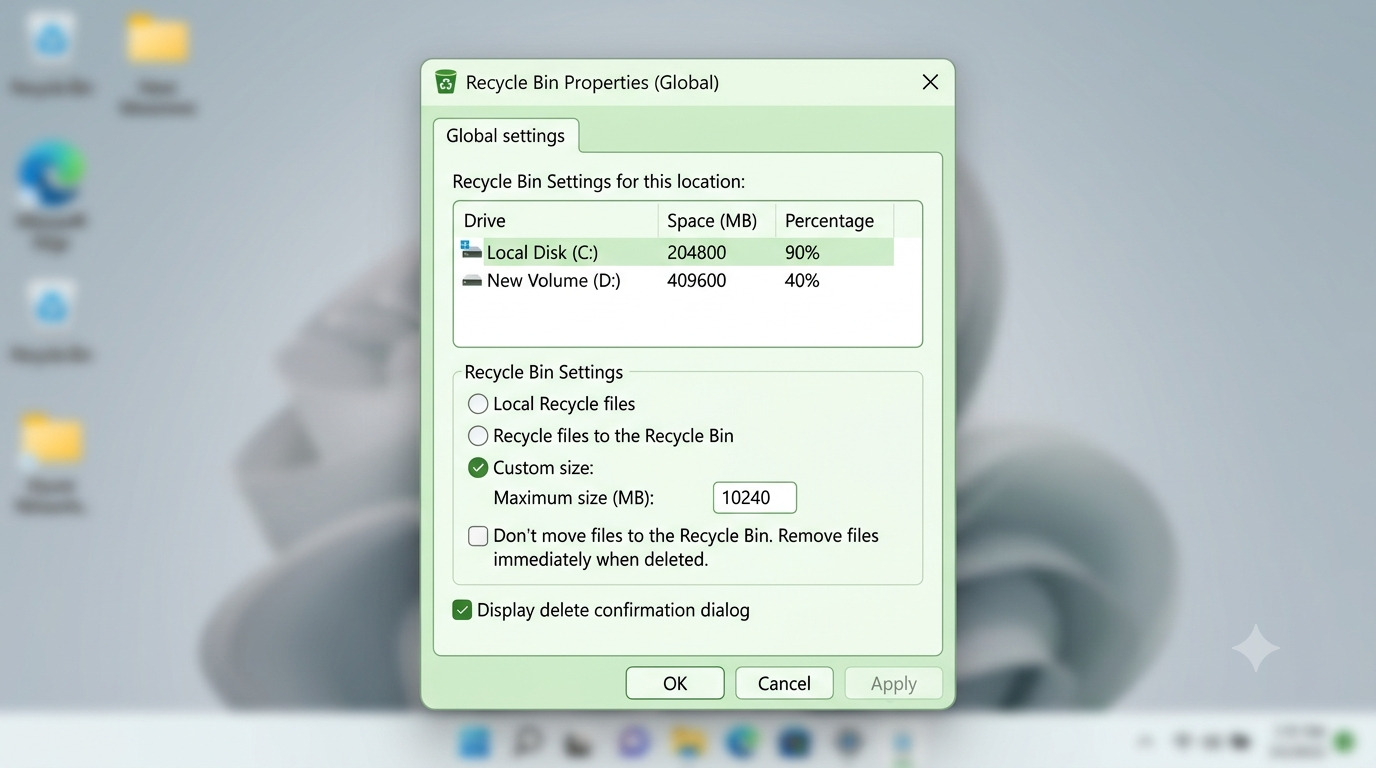Viewport: 1376px width, 768px height.
Task: Click the Recycle Bin icon in the title bar
Action: click(446, 82)
